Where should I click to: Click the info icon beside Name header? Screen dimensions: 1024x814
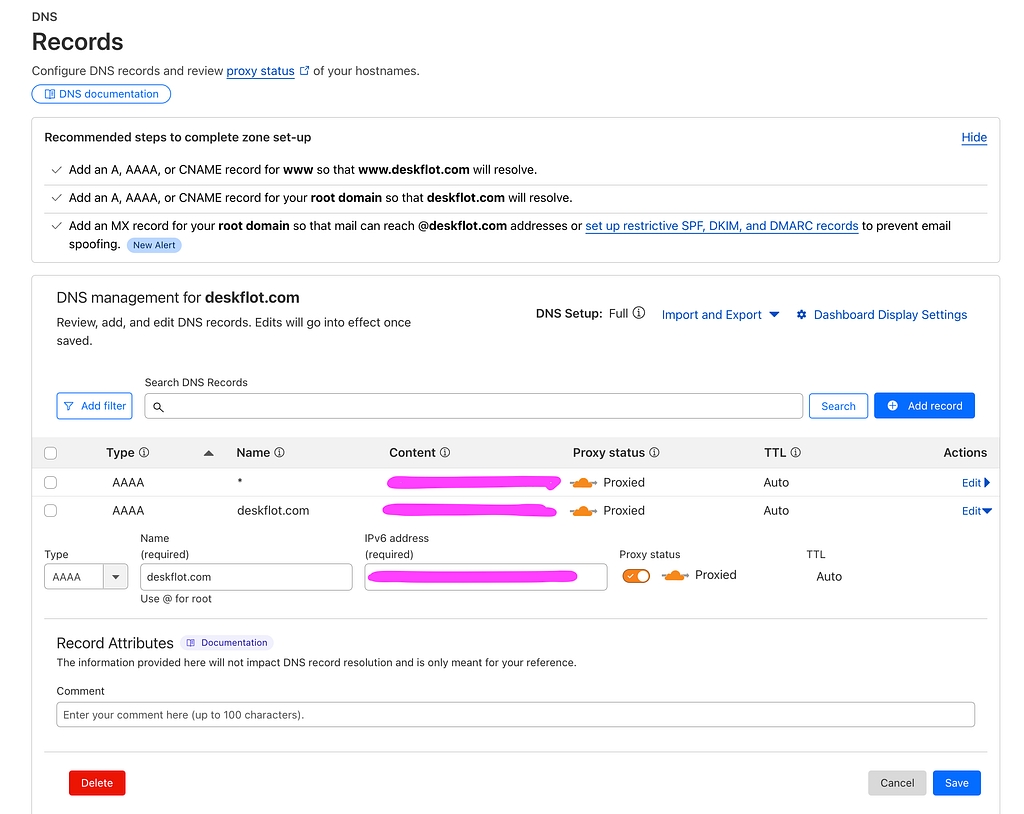coord(280,452)
